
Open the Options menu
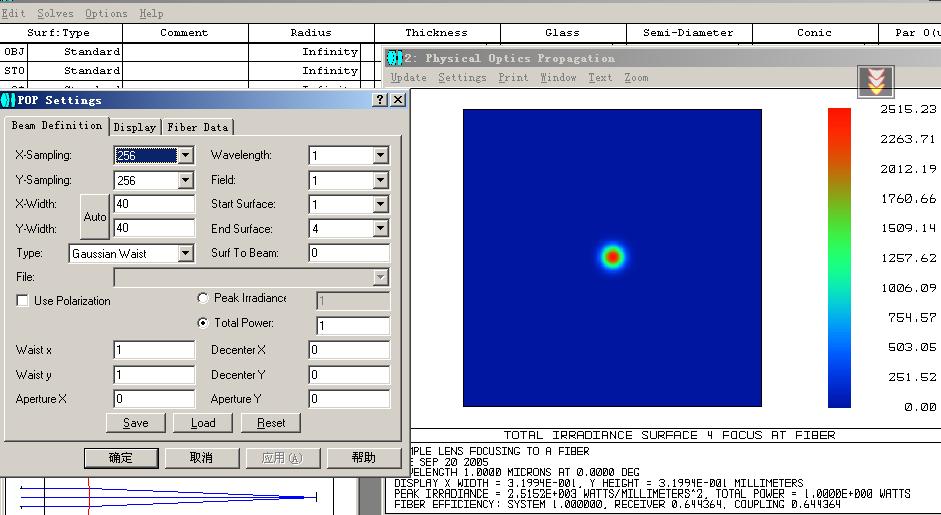[106, 13]
